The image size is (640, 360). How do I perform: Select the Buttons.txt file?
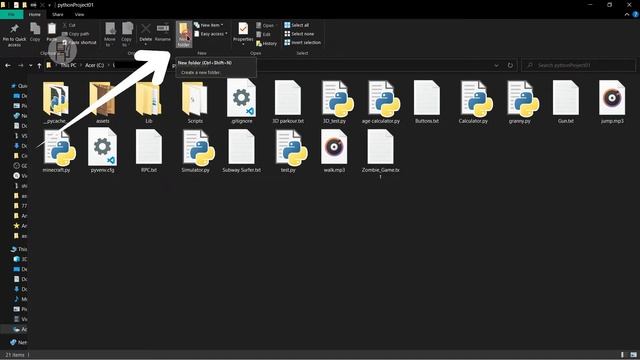(x=427, y=102)
